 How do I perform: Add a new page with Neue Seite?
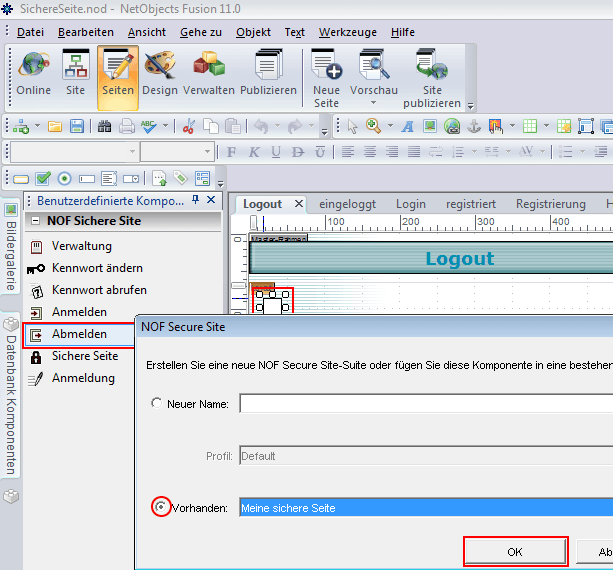pos(326,77)
